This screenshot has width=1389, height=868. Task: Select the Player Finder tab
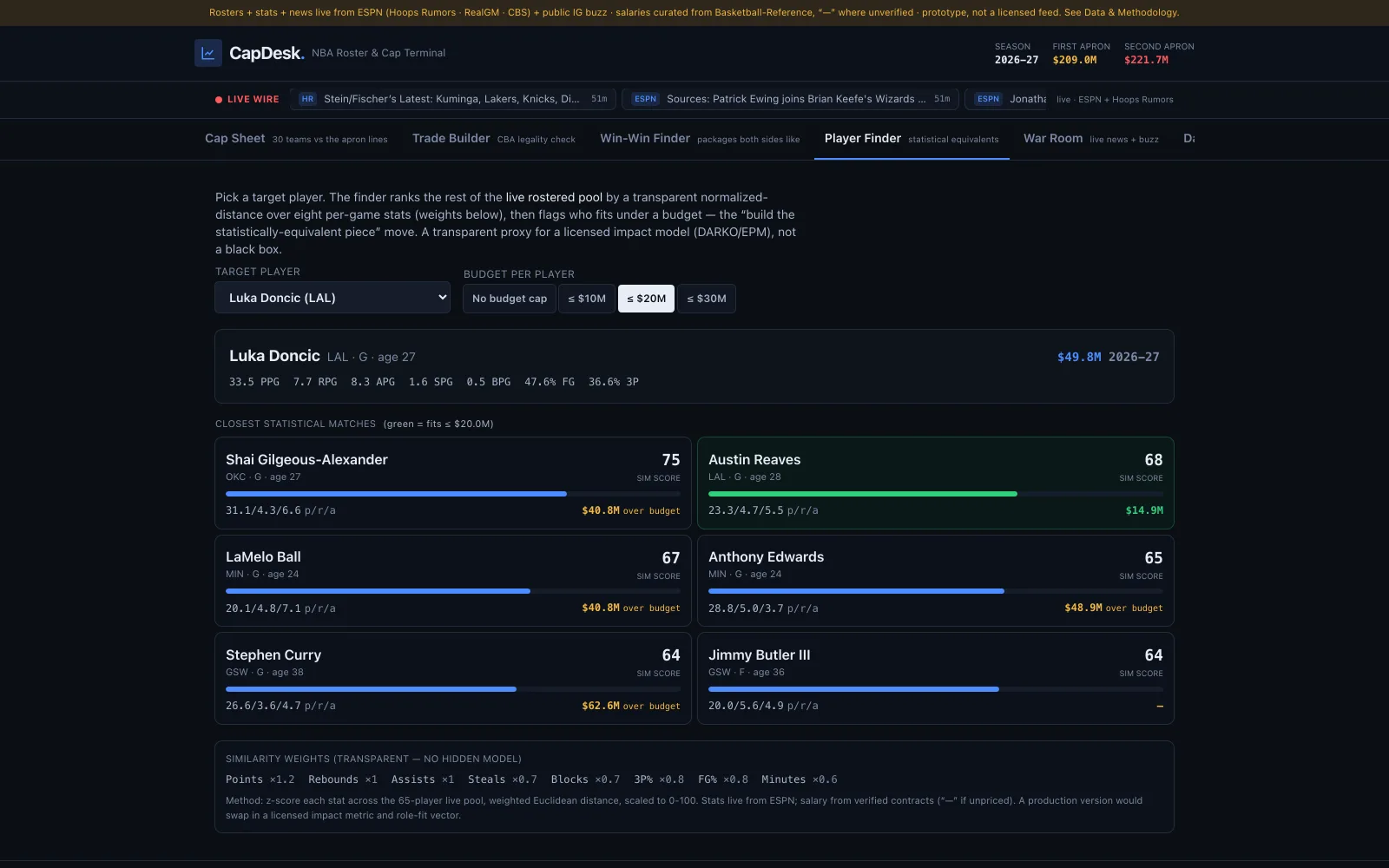tap(912, 139)
